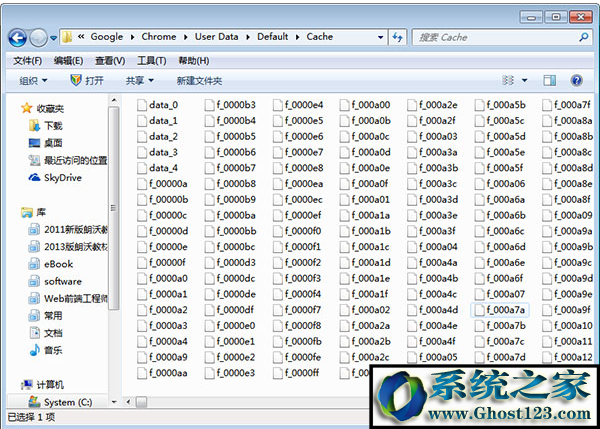Open the recent pages dropdown arrow
The image size is (600, 429).
point(53,38)
